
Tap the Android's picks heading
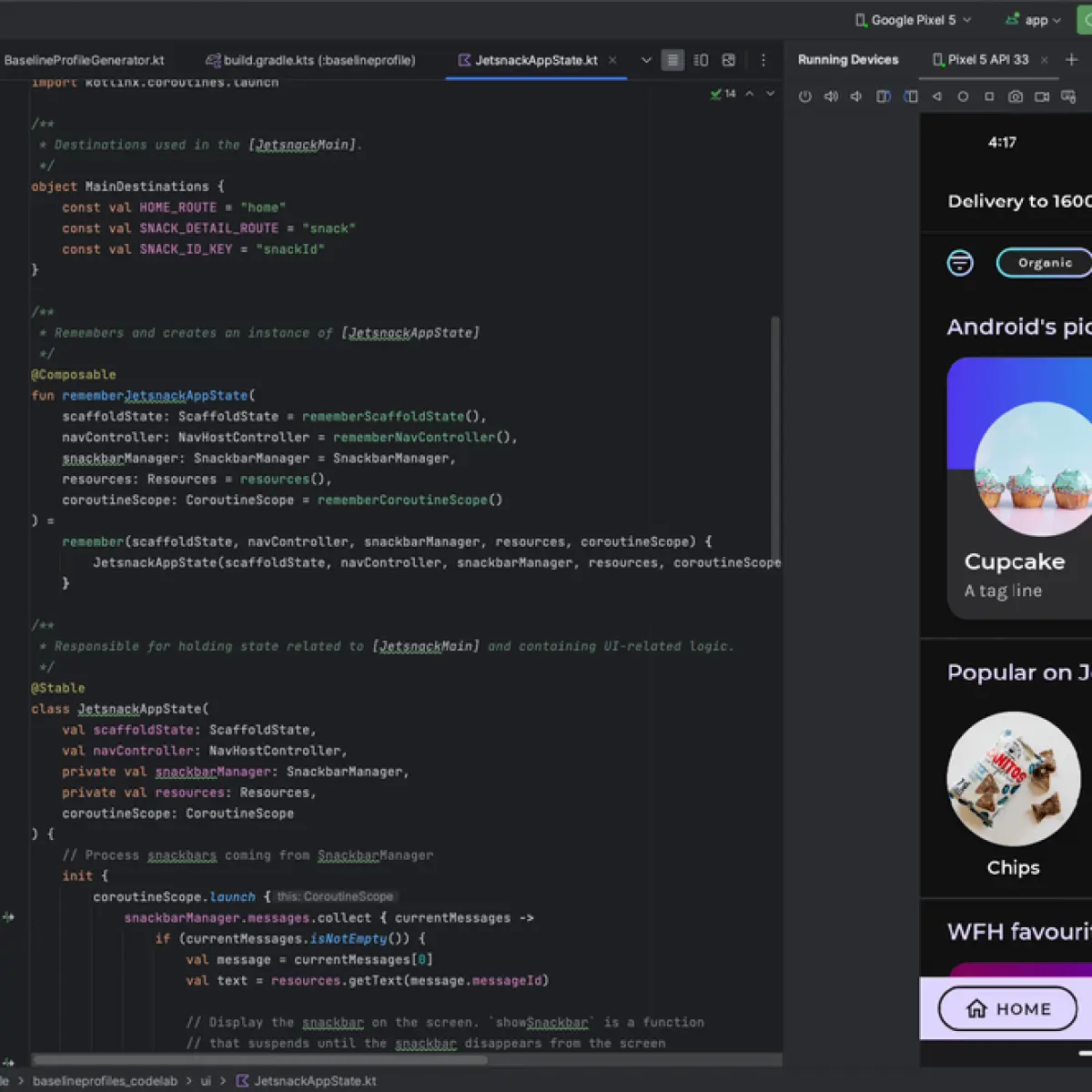coord(1019,327)
